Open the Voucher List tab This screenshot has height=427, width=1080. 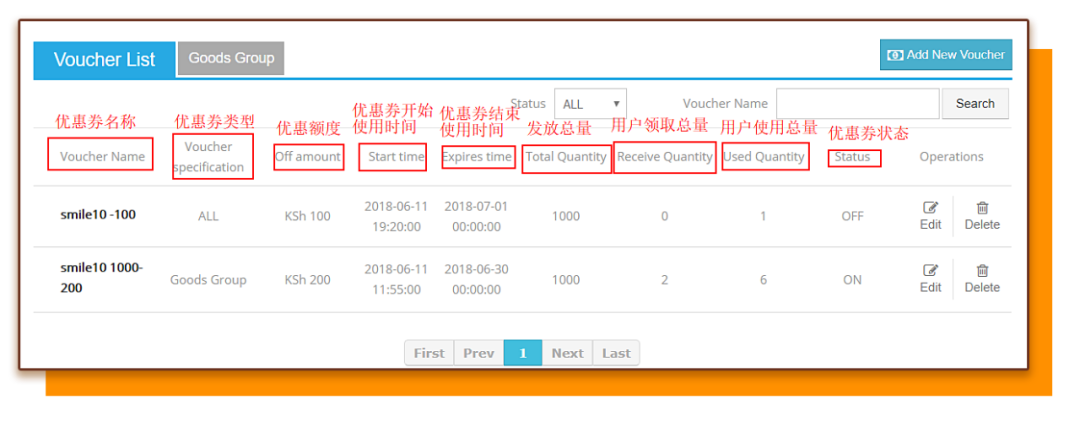[x=105, y=60]
